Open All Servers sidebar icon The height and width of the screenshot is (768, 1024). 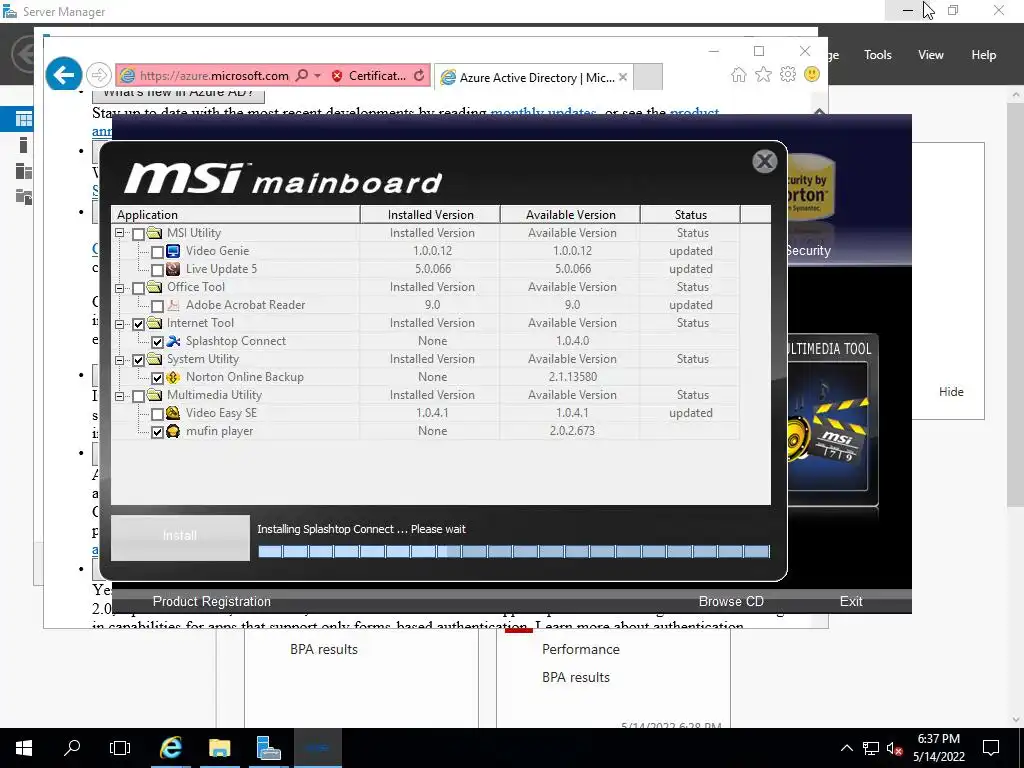(x=24, y=171)
